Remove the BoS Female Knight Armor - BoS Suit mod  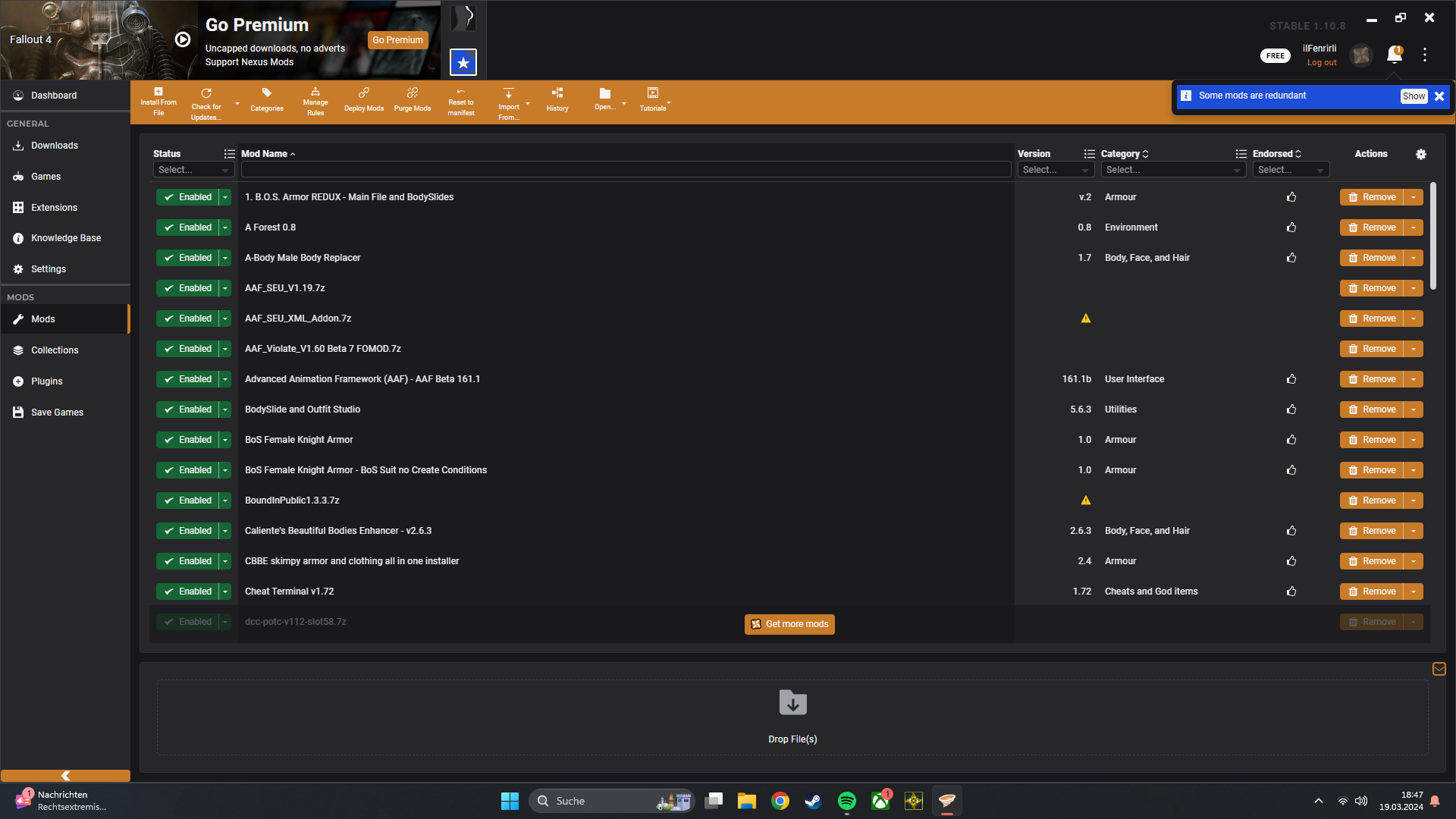1372,470
